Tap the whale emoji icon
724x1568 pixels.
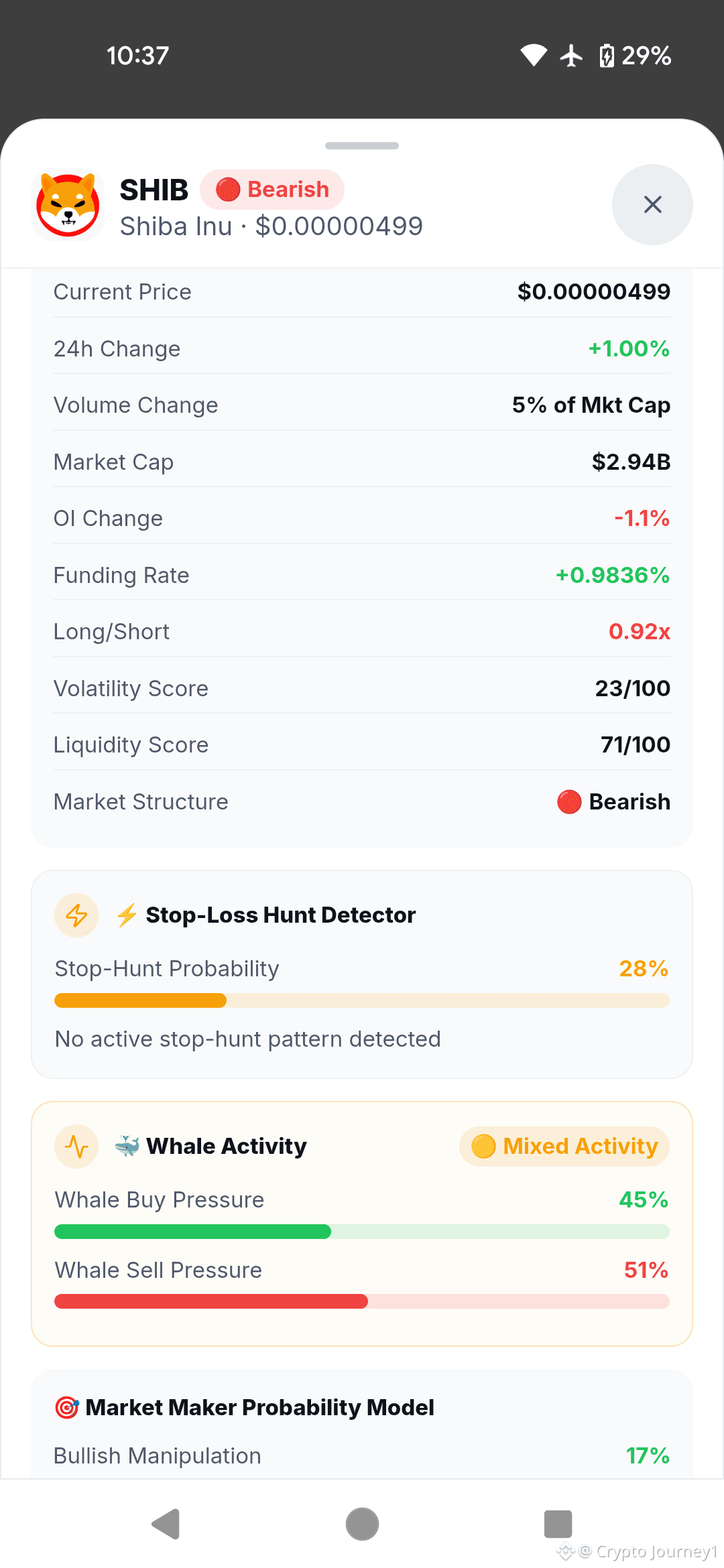[x=127, y=1147]
